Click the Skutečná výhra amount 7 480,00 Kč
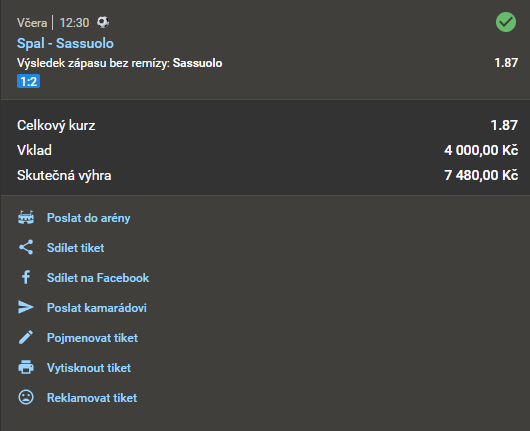Viewport: 530px width, 431px height. [x=481, y=175]
